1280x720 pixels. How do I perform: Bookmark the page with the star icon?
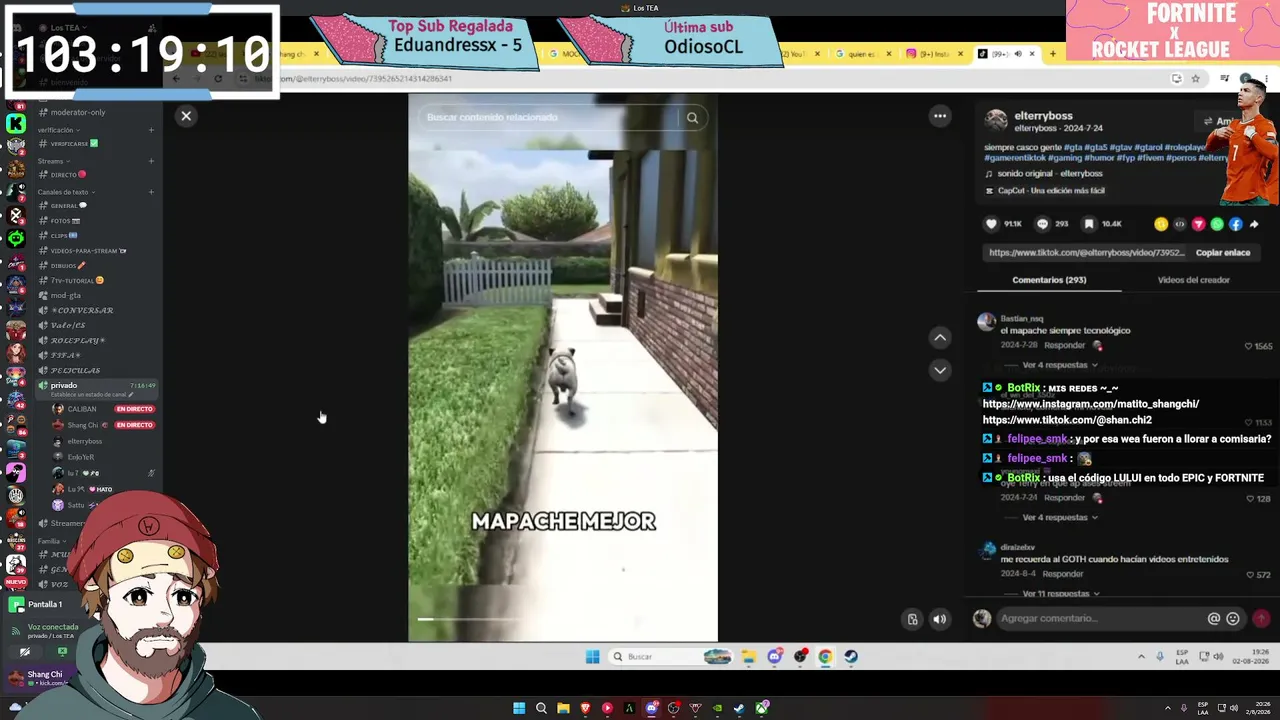coord(1195,79)
